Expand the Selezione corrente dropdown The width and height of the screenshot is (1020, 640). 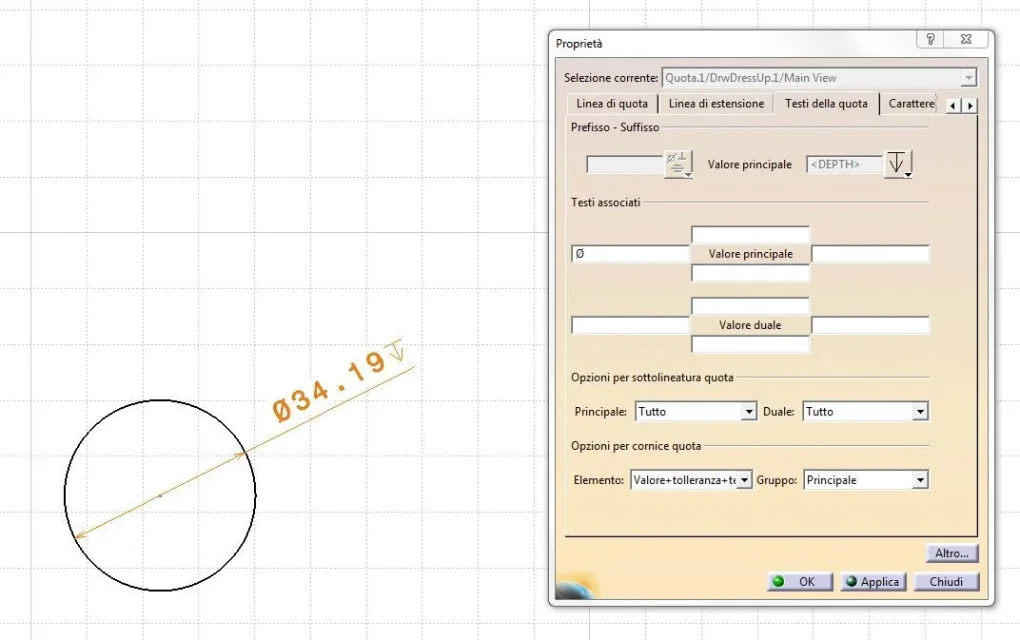pos(967,78)
